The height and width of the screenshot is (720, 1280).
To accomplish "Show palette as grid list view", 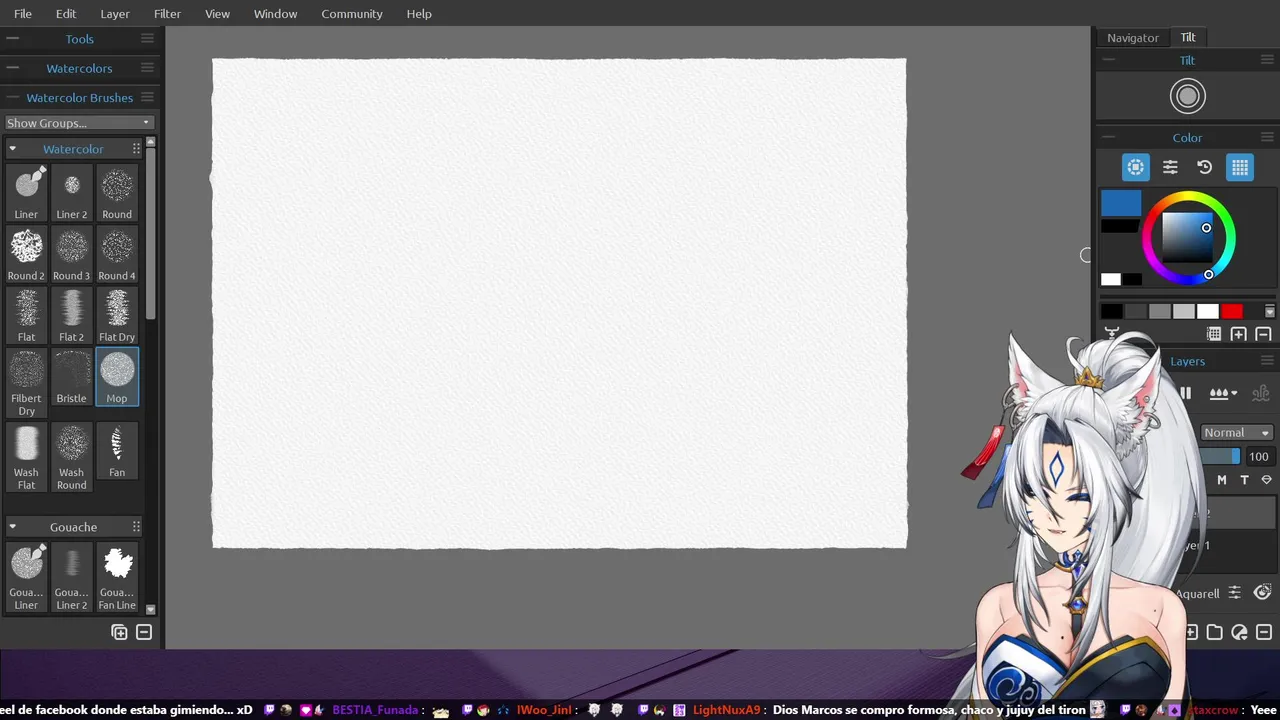I will tap(1214, 334).
